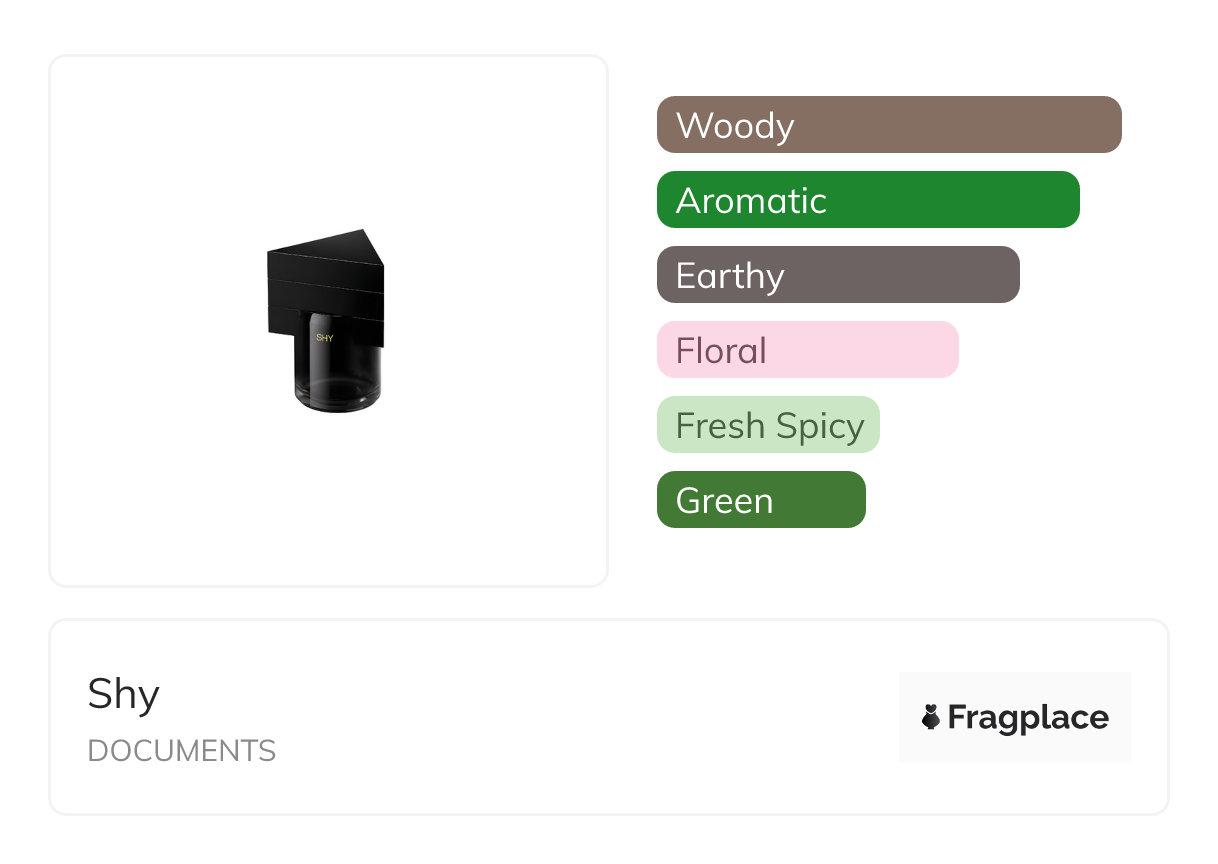1218x864 pixels.
Task: Click the Floral text label
Action: pos(721,351)
